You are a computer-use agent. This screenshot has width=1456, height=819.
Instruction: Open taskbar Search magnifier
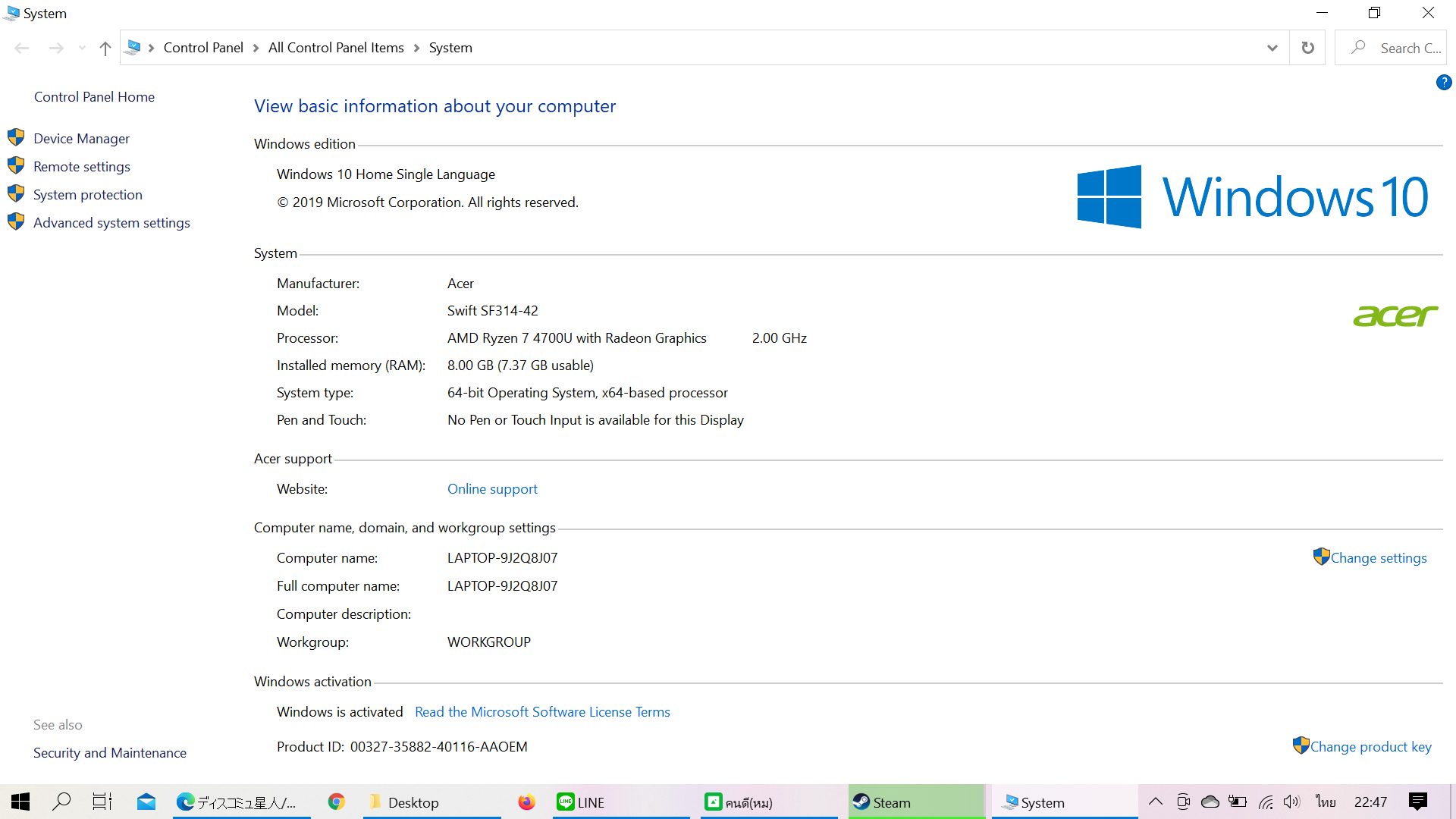coord(61,802)
